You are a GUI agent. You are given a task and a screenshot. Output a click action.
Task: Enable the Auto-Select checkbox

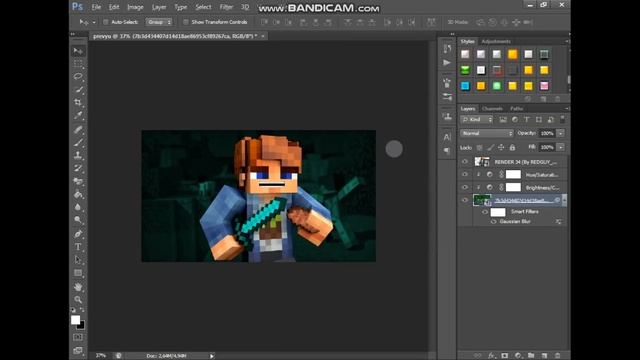pyautogui.click(x=106, y=22)
